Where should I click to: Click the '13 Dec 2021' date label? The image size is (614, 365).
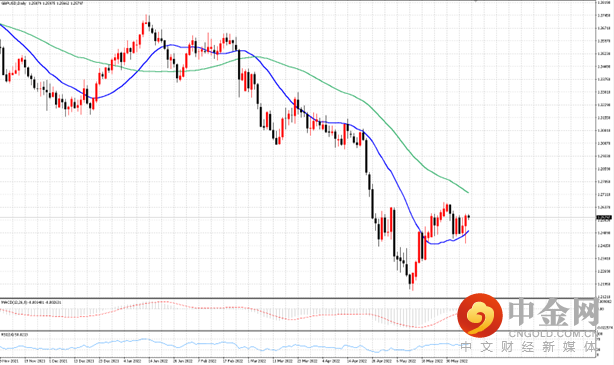click(x=83, y=361)
